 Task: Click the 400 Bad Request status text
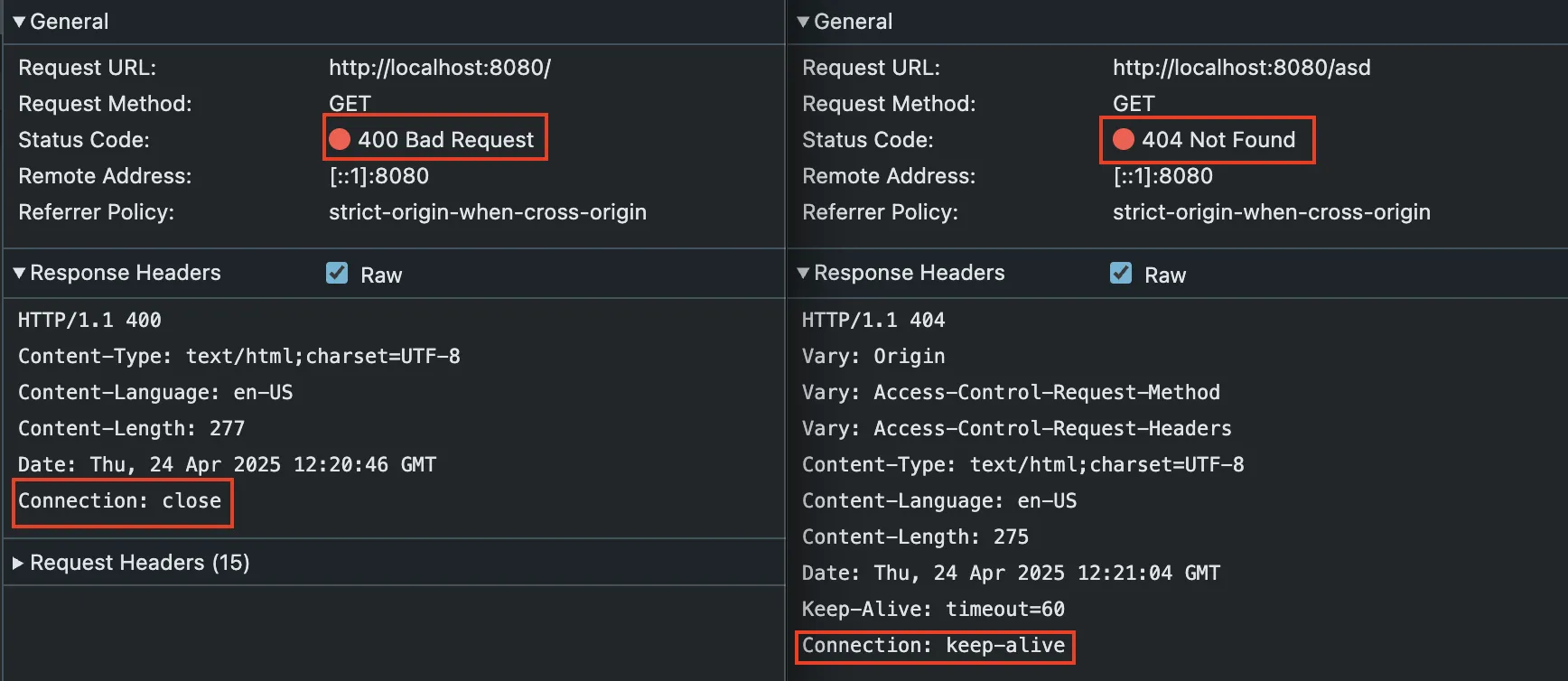coord(445,140)
